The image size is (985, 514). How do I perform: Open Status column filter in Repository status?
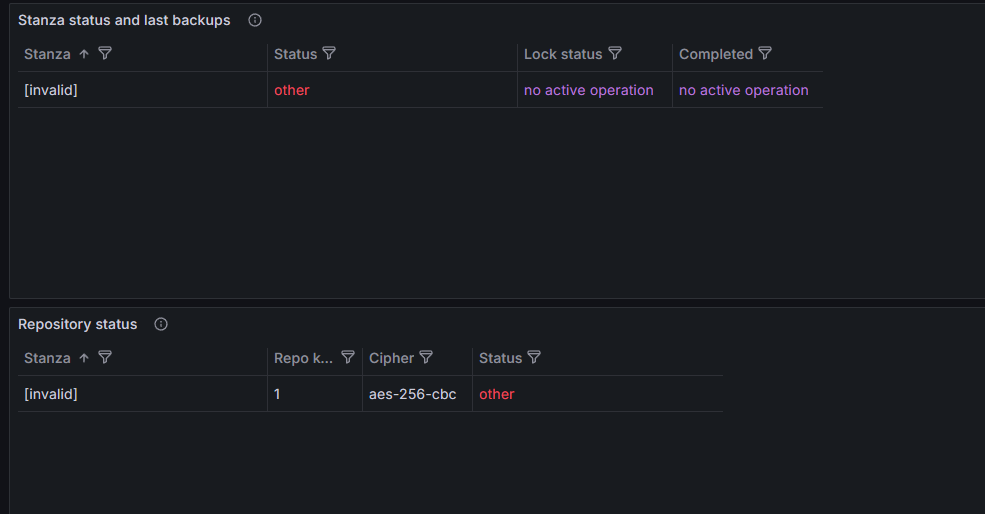pos(534,358)
